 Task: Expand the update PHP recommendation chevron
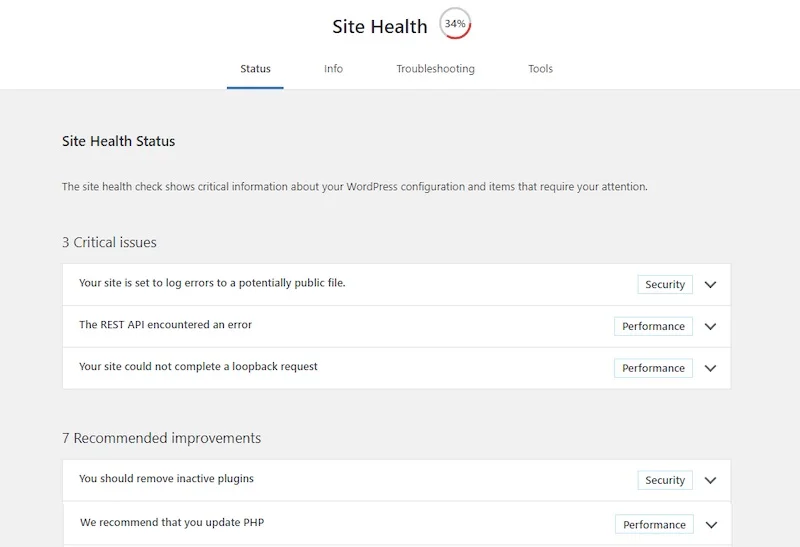coord(711,525)
